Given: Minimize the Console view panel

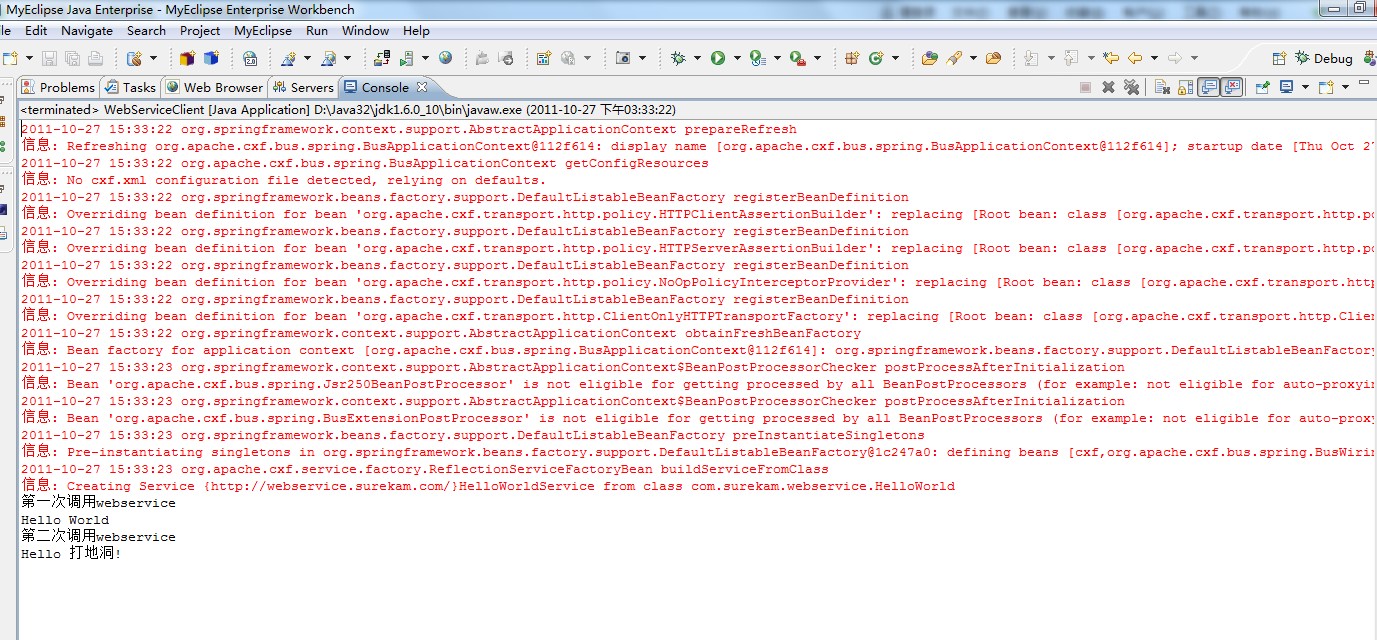Looking at the screenshot, I should [x=1364, y=82].
